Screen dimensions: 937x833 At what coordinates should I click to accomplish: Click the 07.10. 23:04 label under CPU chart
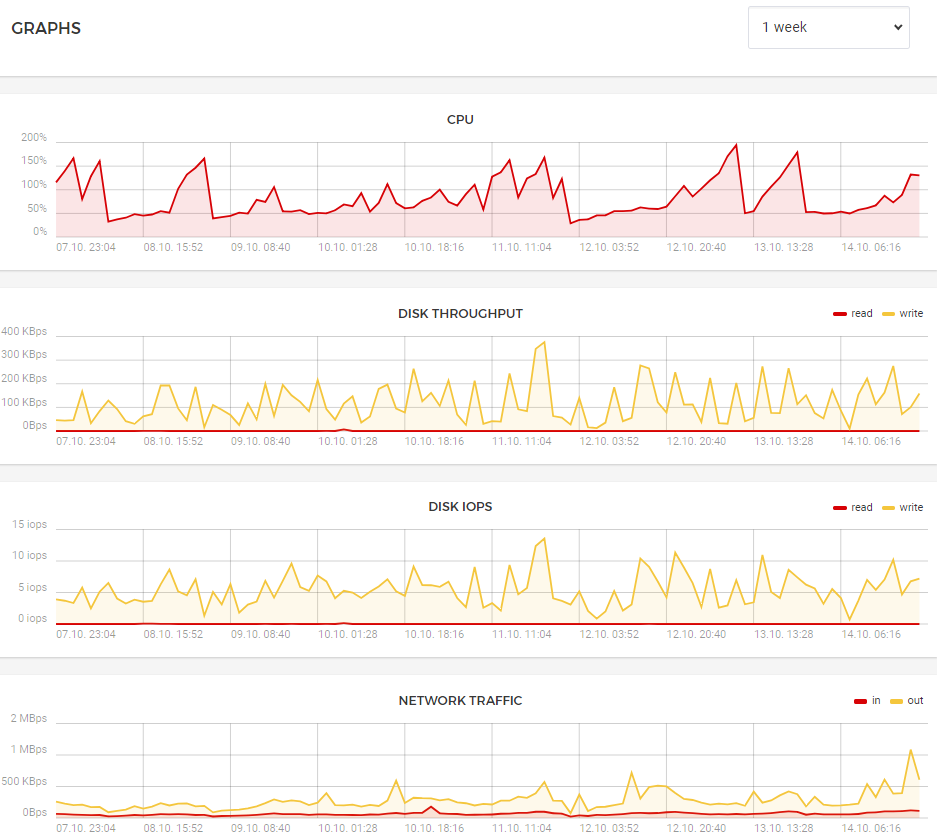coord(86,247)
